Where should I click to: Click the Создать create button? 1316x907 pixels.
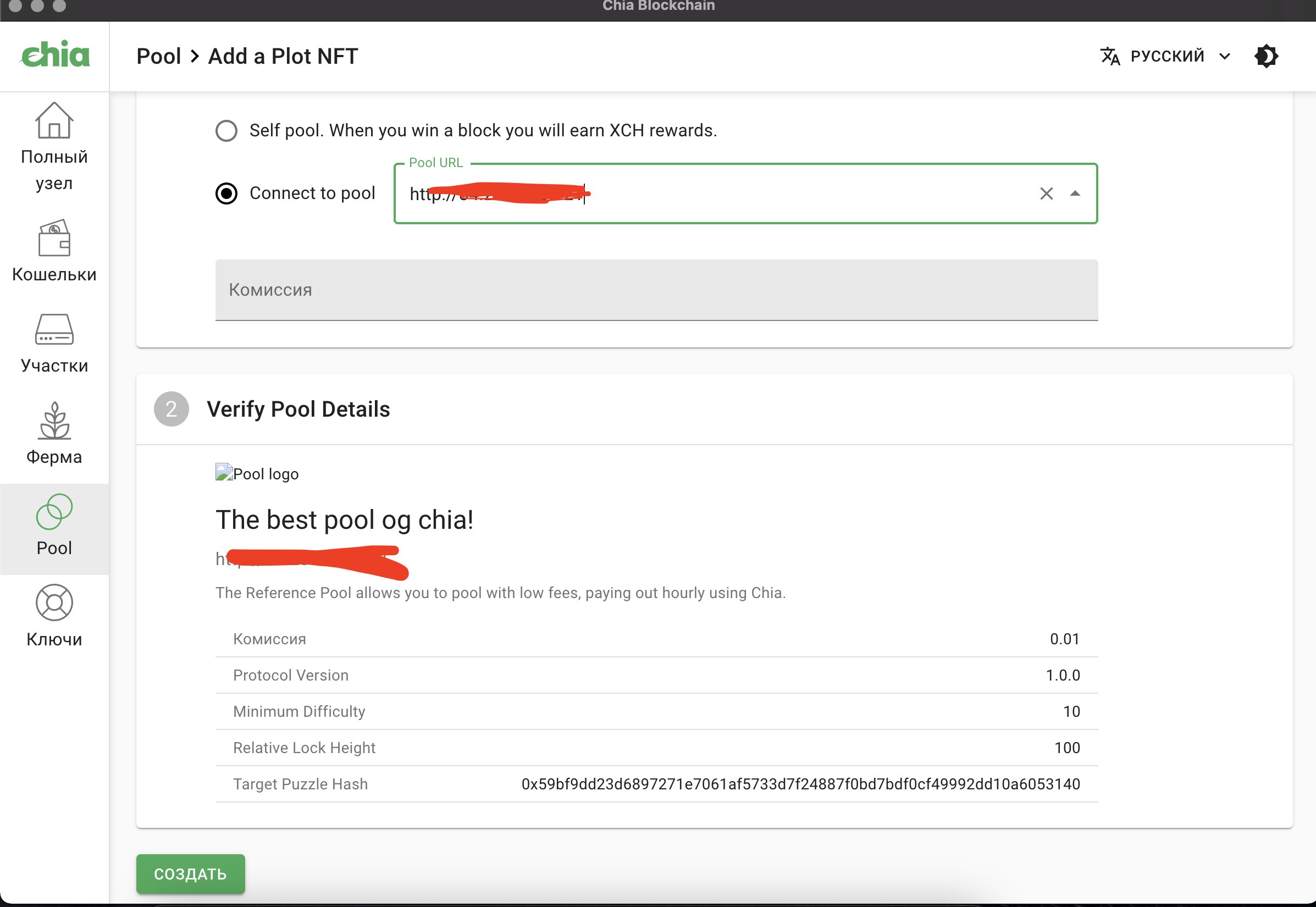190,873
